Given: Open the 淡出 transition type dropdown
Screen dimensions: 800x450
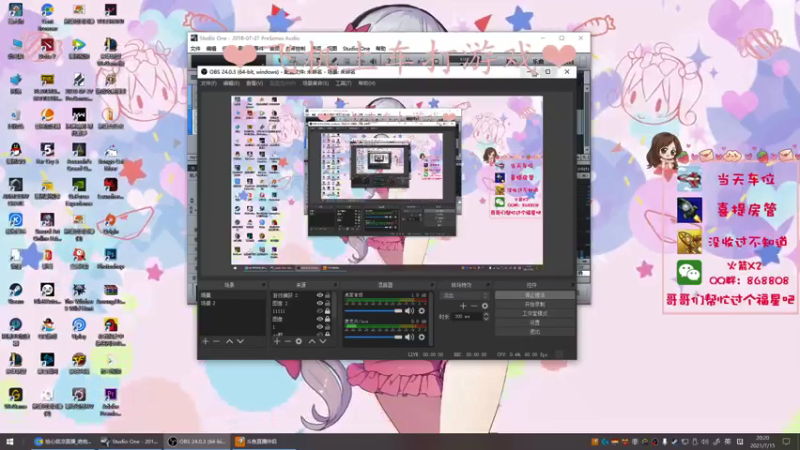Looking at the screenshot, I should [464, 295].
